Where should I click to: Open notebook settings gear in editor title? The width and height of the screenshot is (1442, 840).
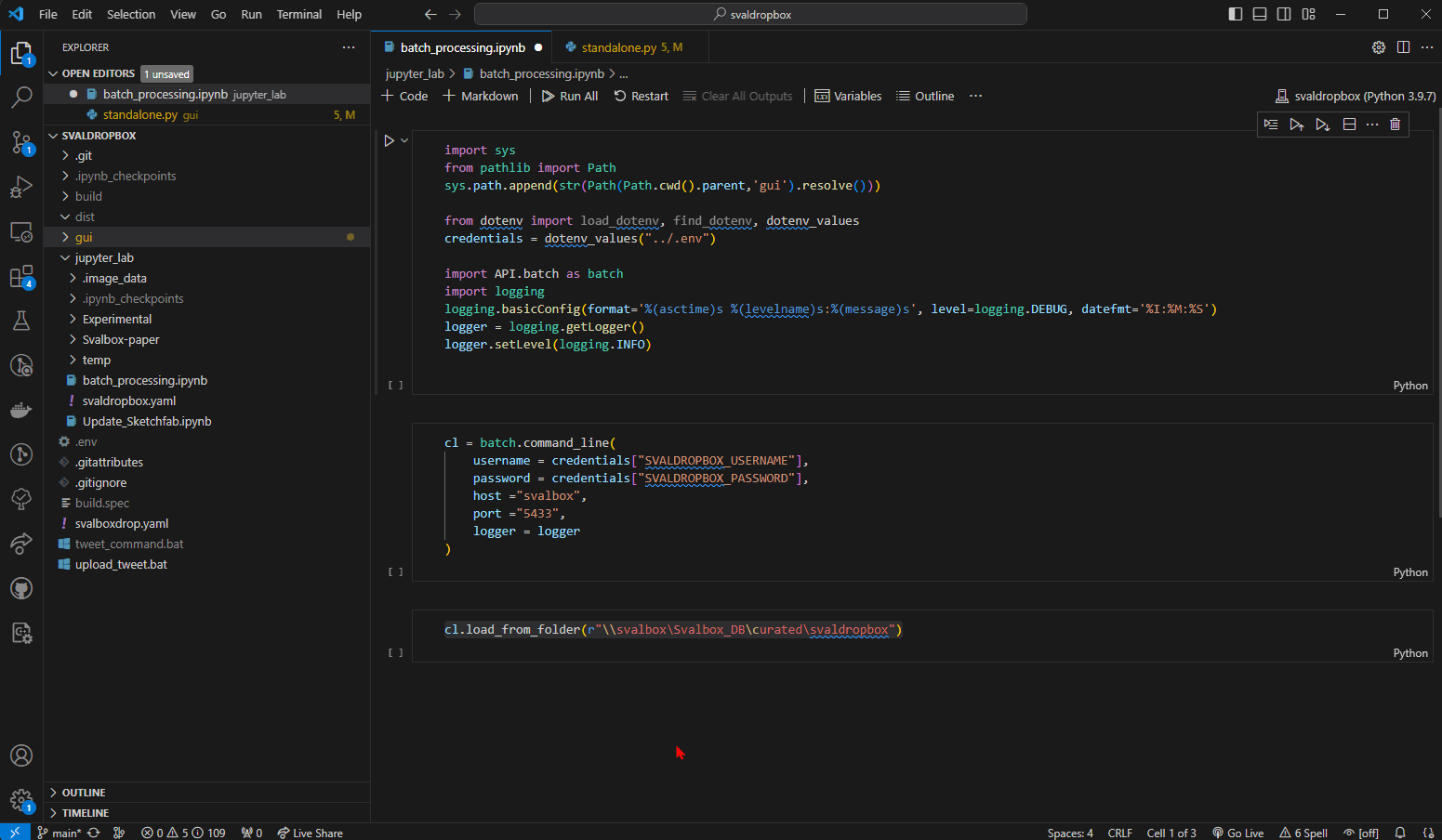(1379, 47)
